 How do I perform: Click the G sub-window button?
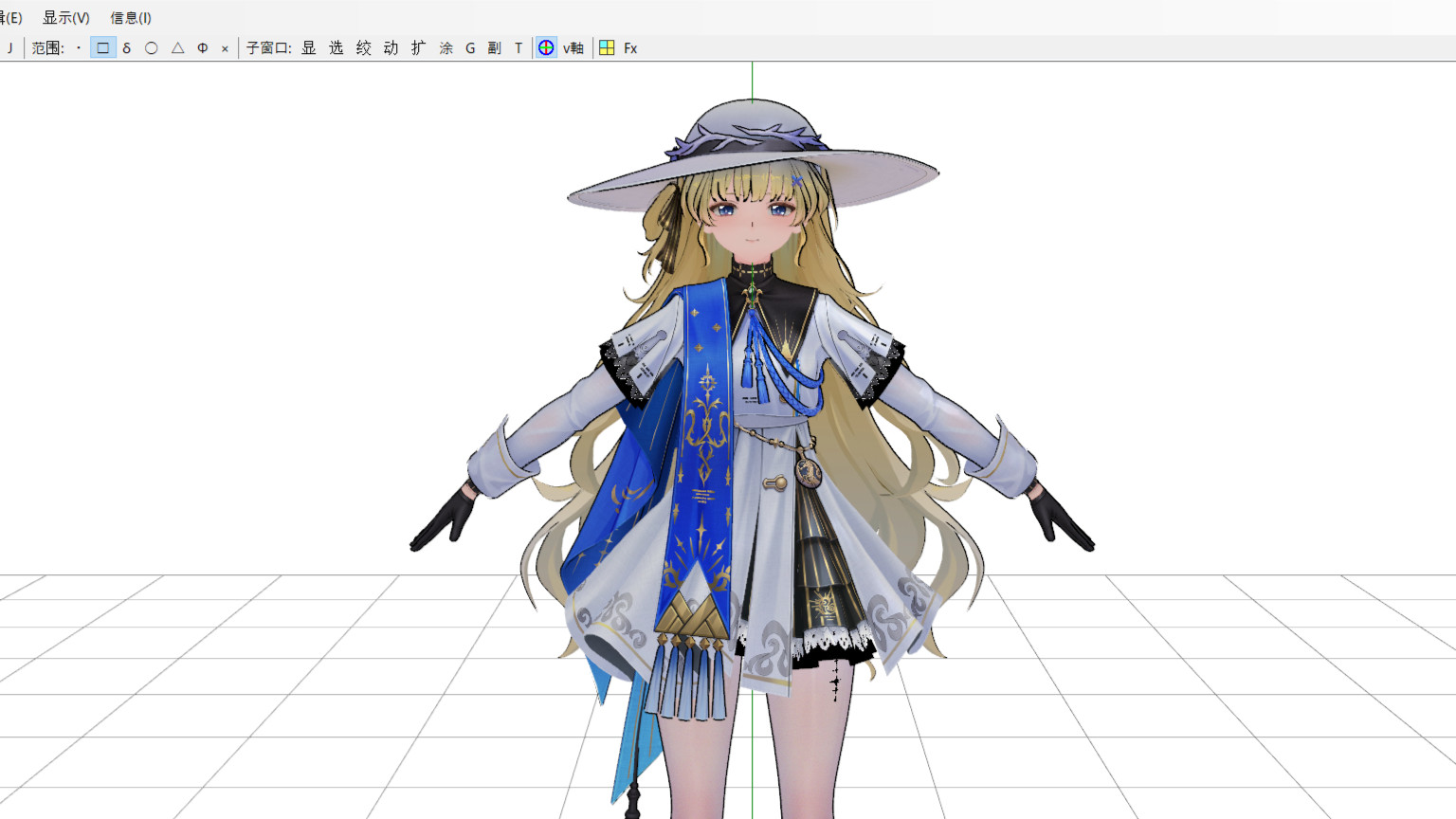click(470, 48)
